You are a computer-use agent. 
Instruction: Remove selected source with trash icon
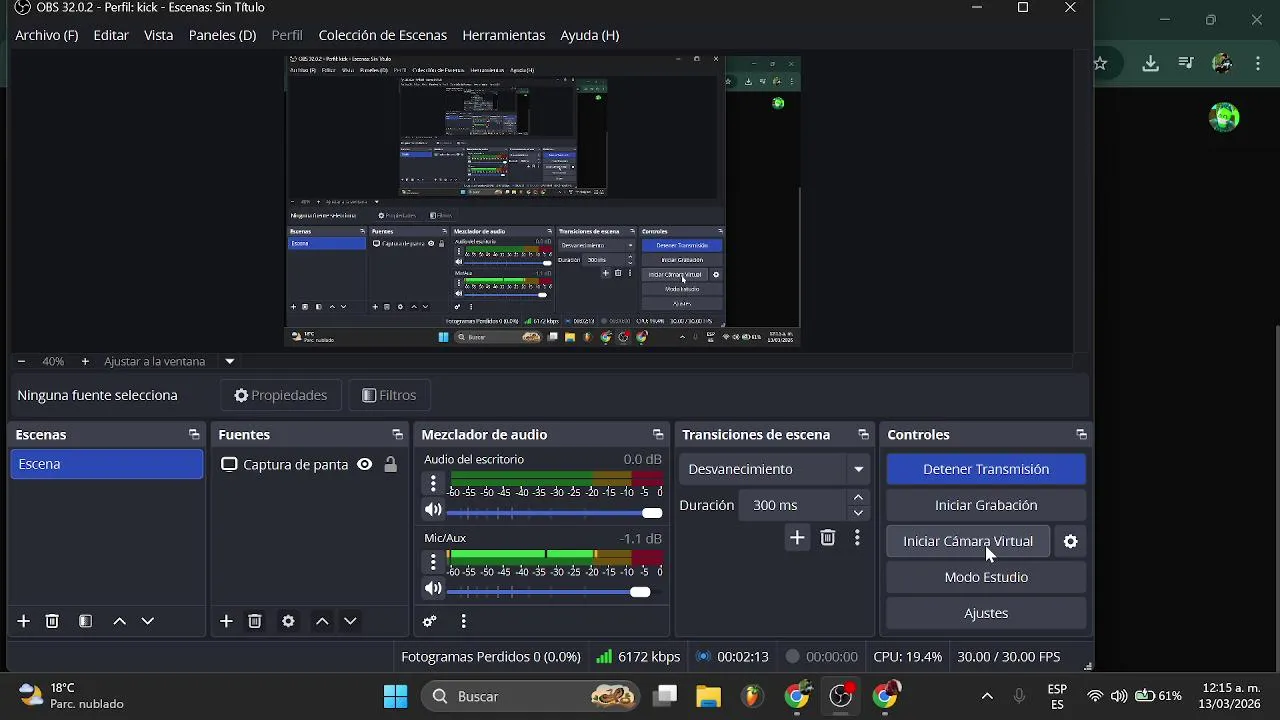click(255, 621)
